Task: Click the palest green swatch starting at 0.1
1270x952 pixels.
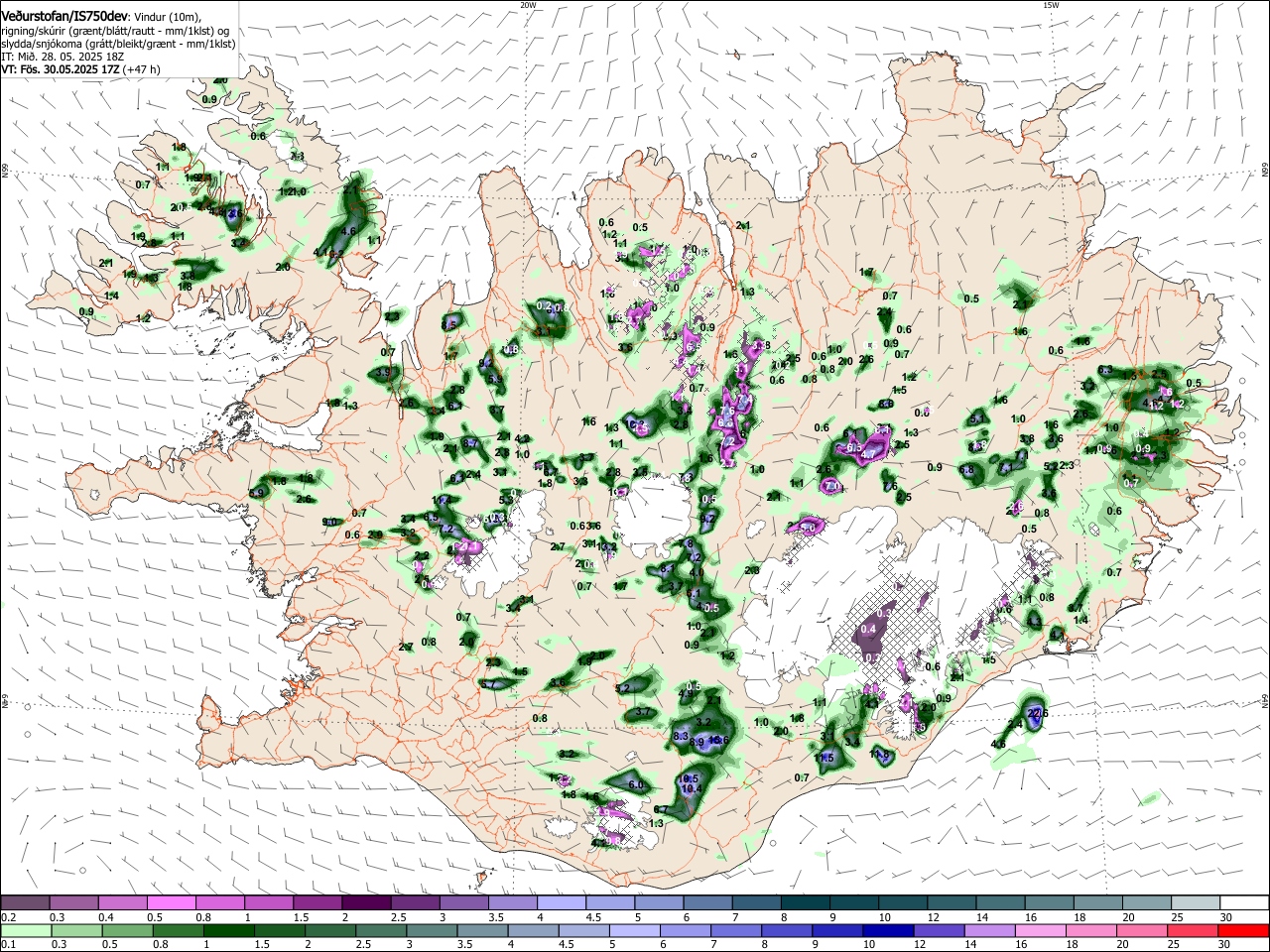Action: point(25,930)
